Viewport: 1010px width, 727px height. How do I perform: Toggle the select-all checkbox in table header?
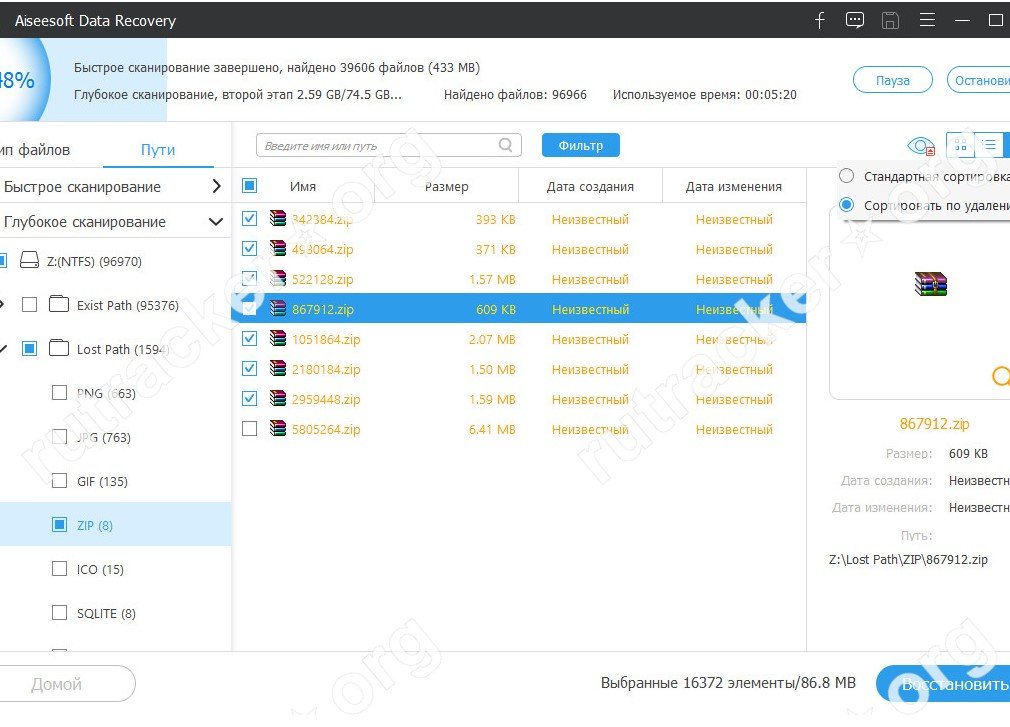pyautogui.click(x=249, y=186)
